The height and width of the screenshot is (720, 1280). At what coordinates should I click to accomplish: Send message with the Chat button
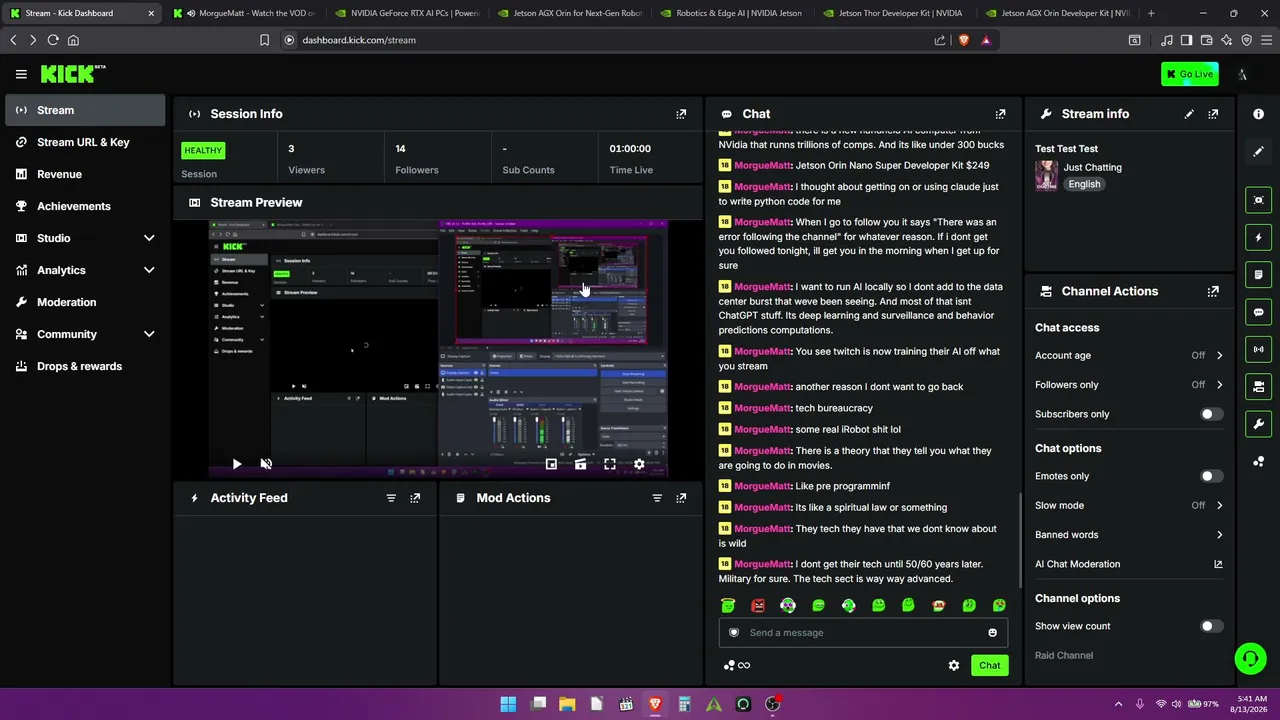989,665
